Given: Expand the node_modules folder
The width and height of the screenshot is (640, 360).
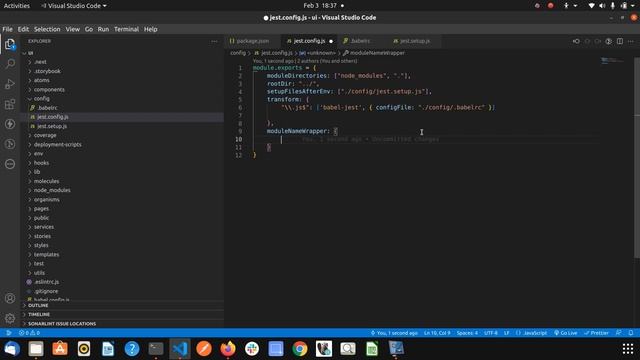Looking at the screenshot, I should pos(52,190).
